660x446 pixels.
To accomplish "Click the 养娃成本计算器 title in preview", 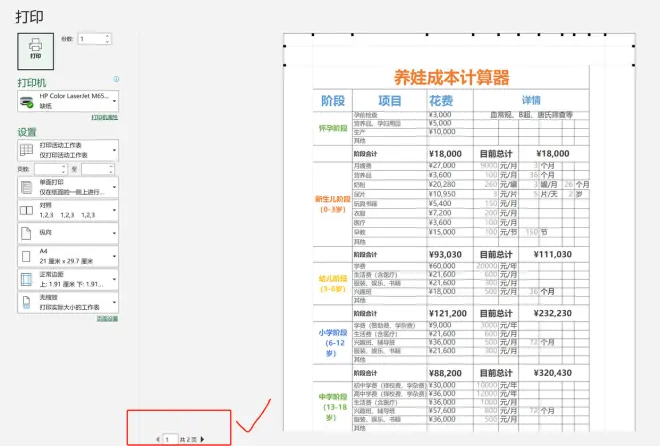I will coord(451,77).
